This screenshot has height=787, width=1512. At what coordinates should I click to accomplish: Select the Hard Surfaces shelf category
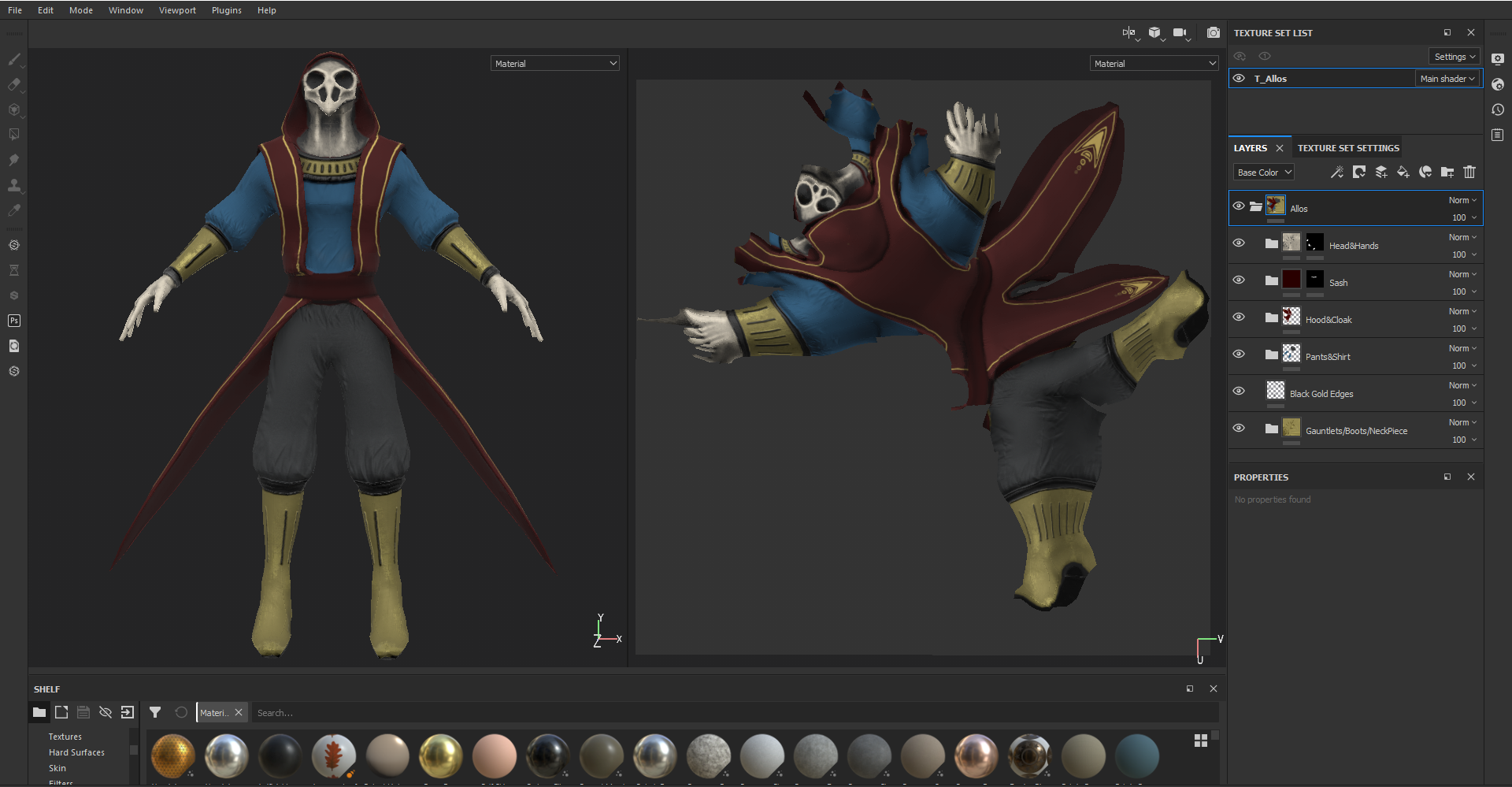pyautogui.click(x=76, y=752)
